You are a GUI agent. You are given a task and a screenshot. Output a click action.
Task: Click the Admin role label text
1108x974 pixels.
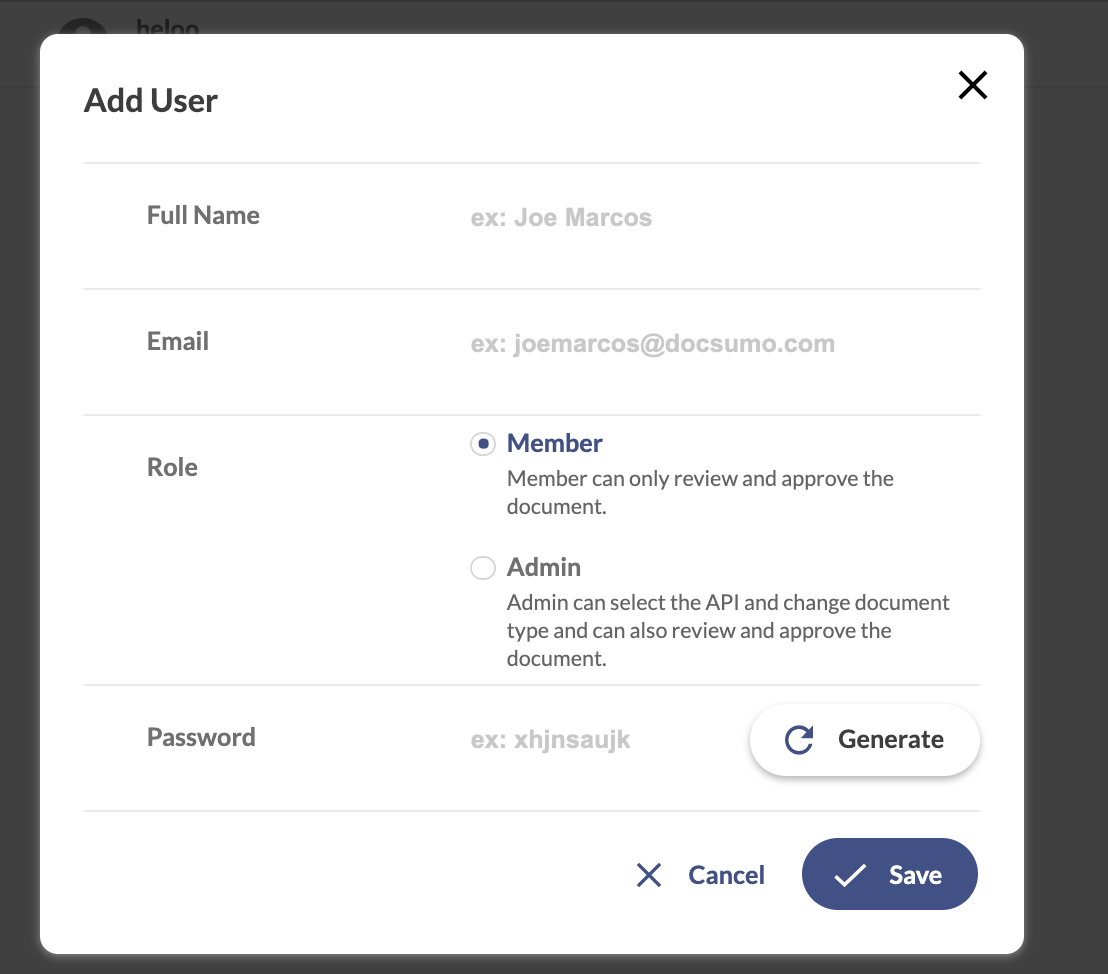pyautogui.click(x=544, y=567)
